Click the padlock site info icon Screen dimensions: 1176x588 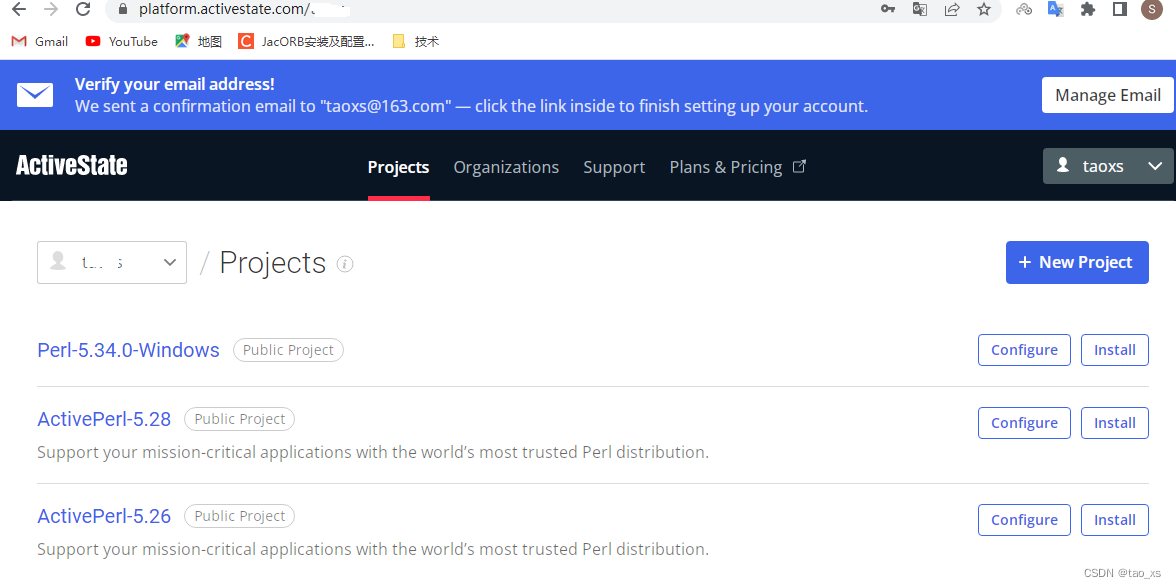point(123,9)
